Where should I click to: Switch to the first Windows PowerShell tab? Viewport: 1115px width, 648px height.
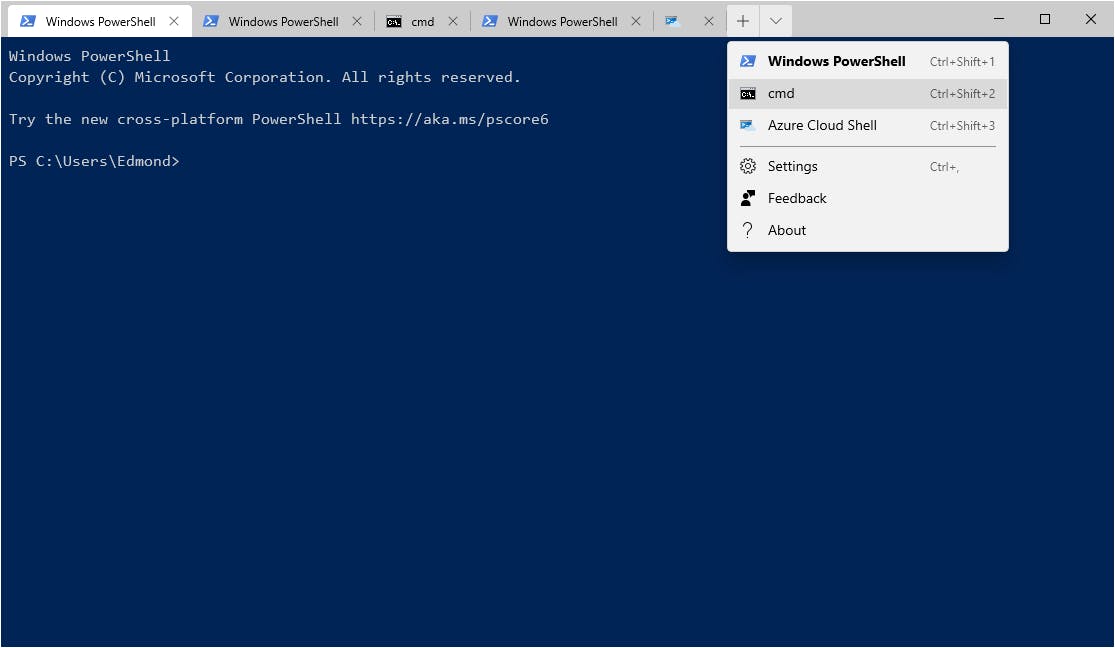pyautogui.click(x=100, y=21)
